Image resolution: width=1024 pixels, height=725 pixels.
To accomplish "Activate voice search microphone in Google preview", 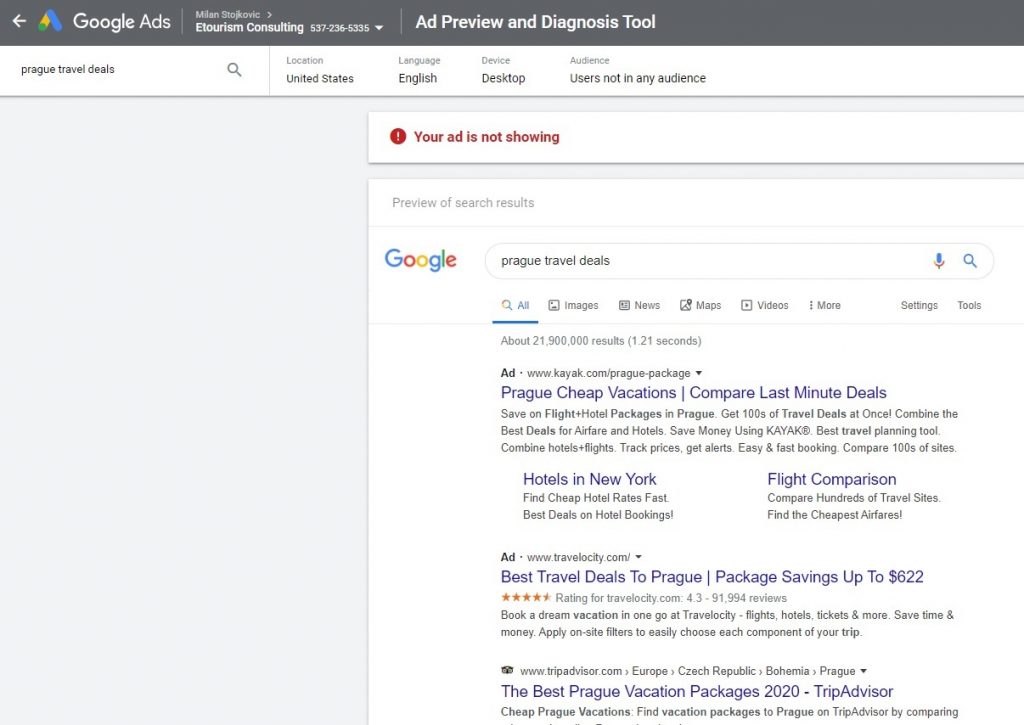I will tap(938, 261).
